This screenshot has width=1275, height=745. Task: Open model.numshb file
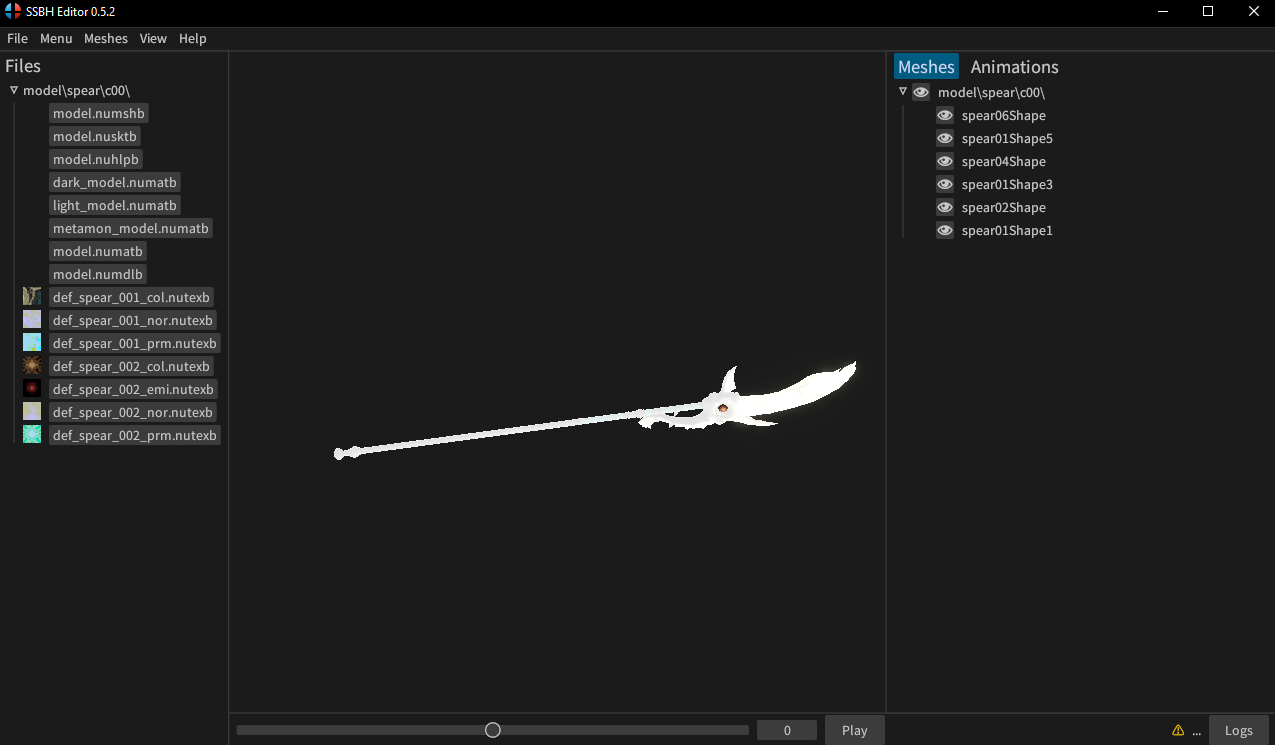[x=99, y=113]
